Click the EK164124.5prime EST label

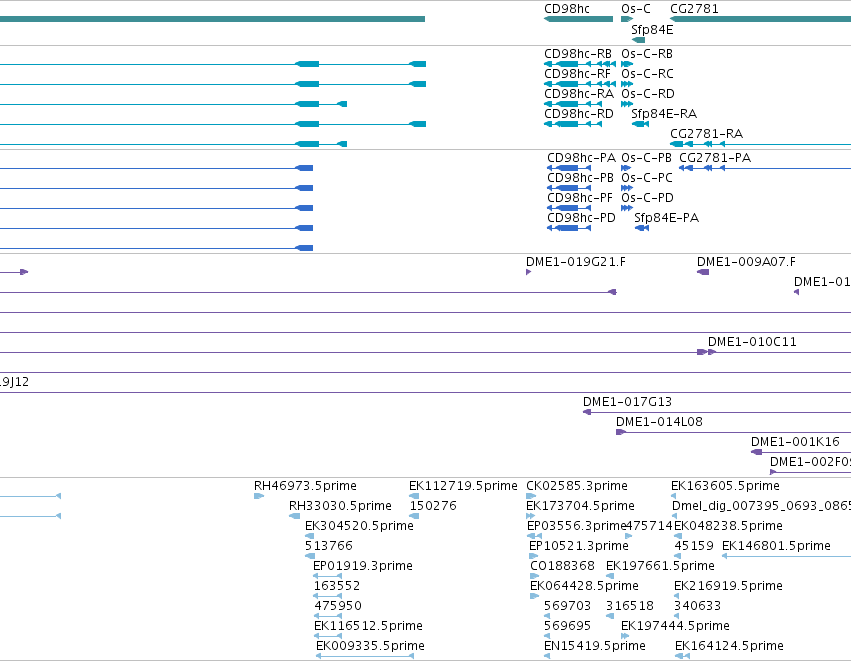click(x=729, y=646)
